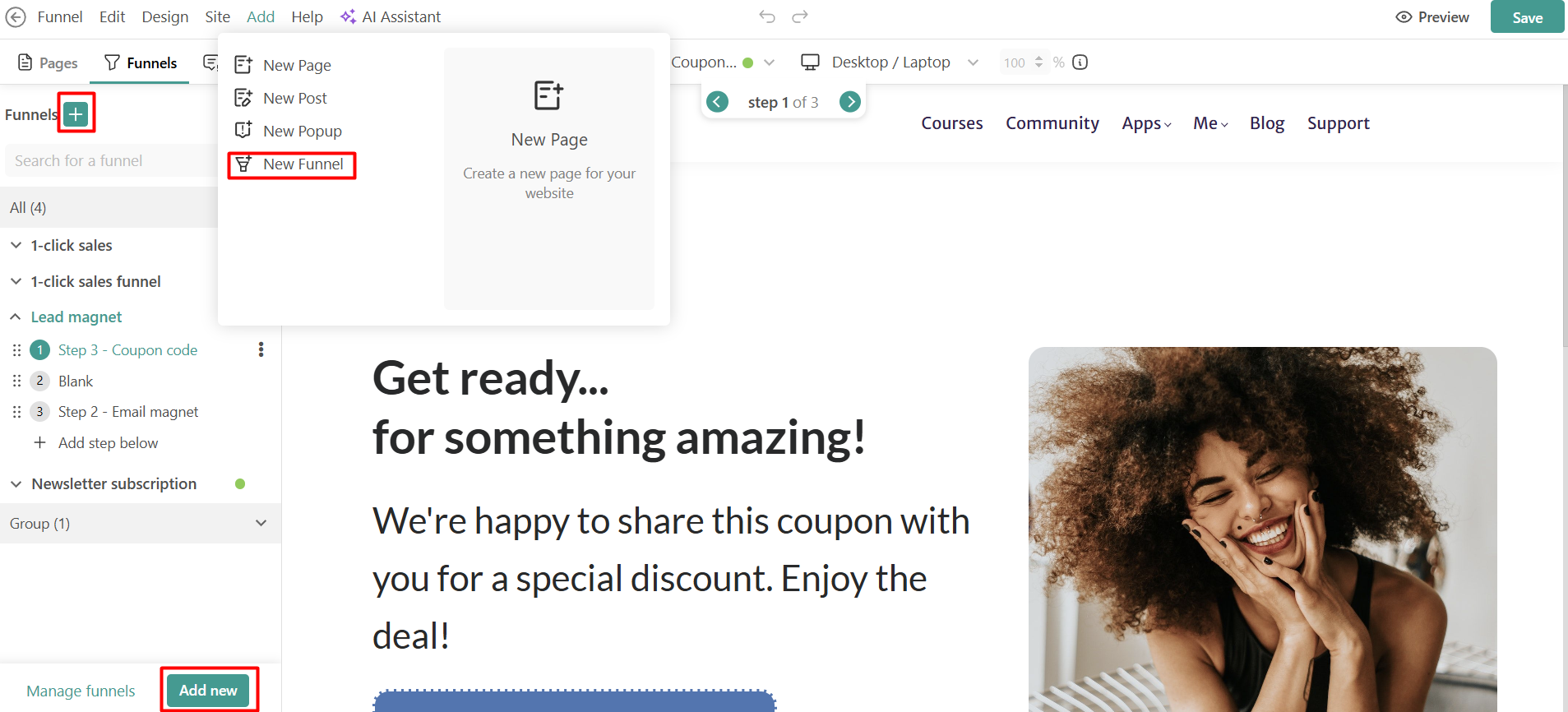The image size is (1568, 712).
Task: Open the Support nav link
Action: [x=1339, y=123]
